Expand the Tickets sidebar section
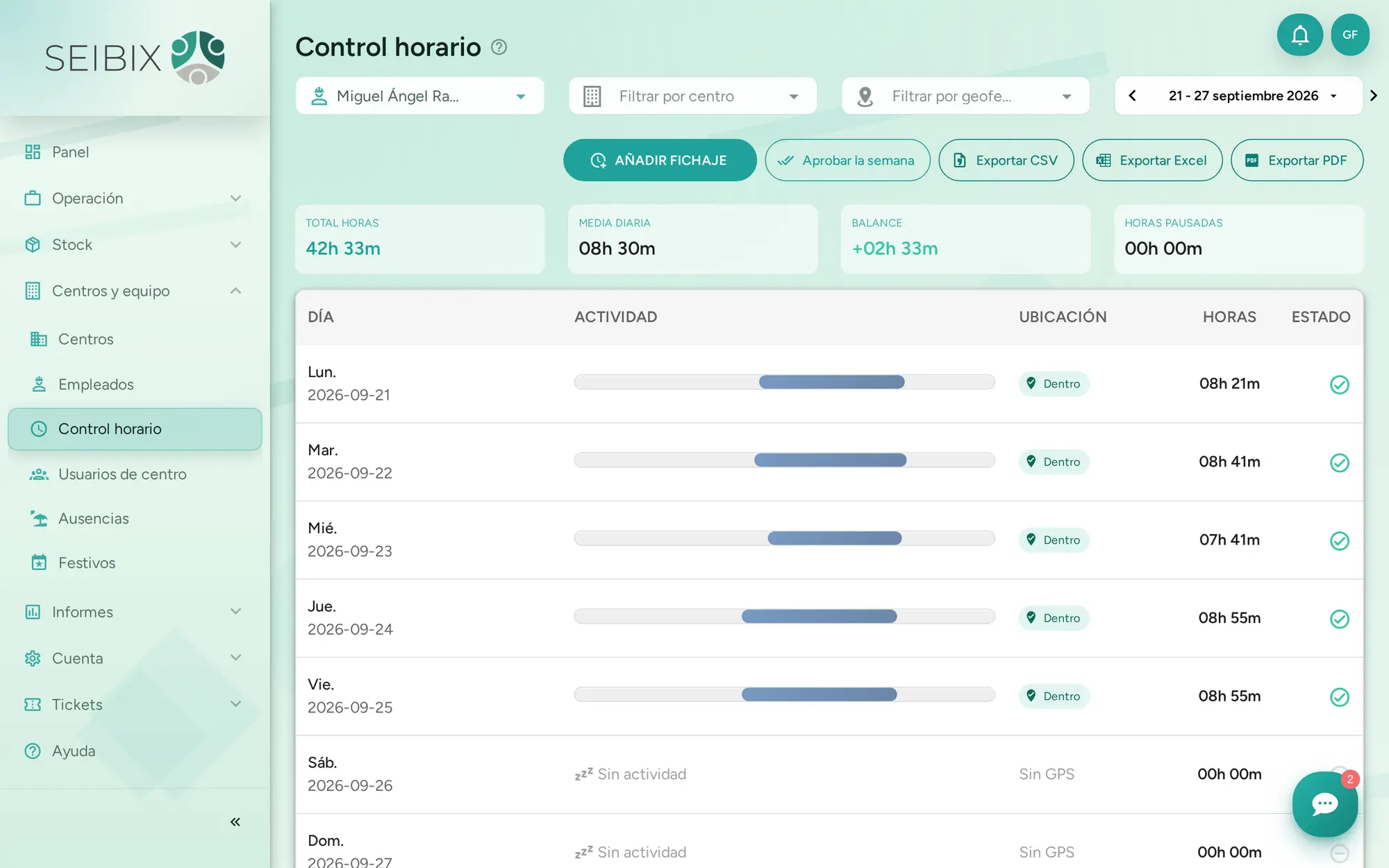 tap(134, 705)
